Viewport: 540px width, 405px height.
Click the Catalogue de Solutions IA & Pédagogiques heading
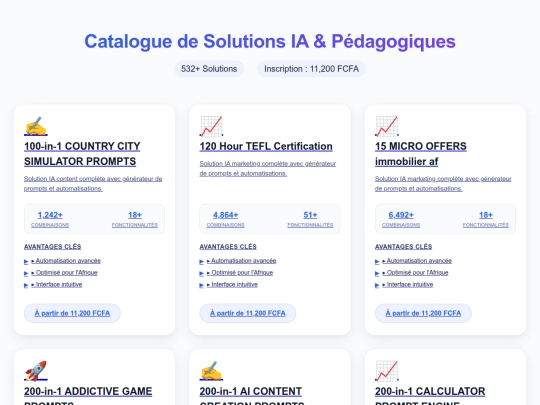(x=270, y=42)
